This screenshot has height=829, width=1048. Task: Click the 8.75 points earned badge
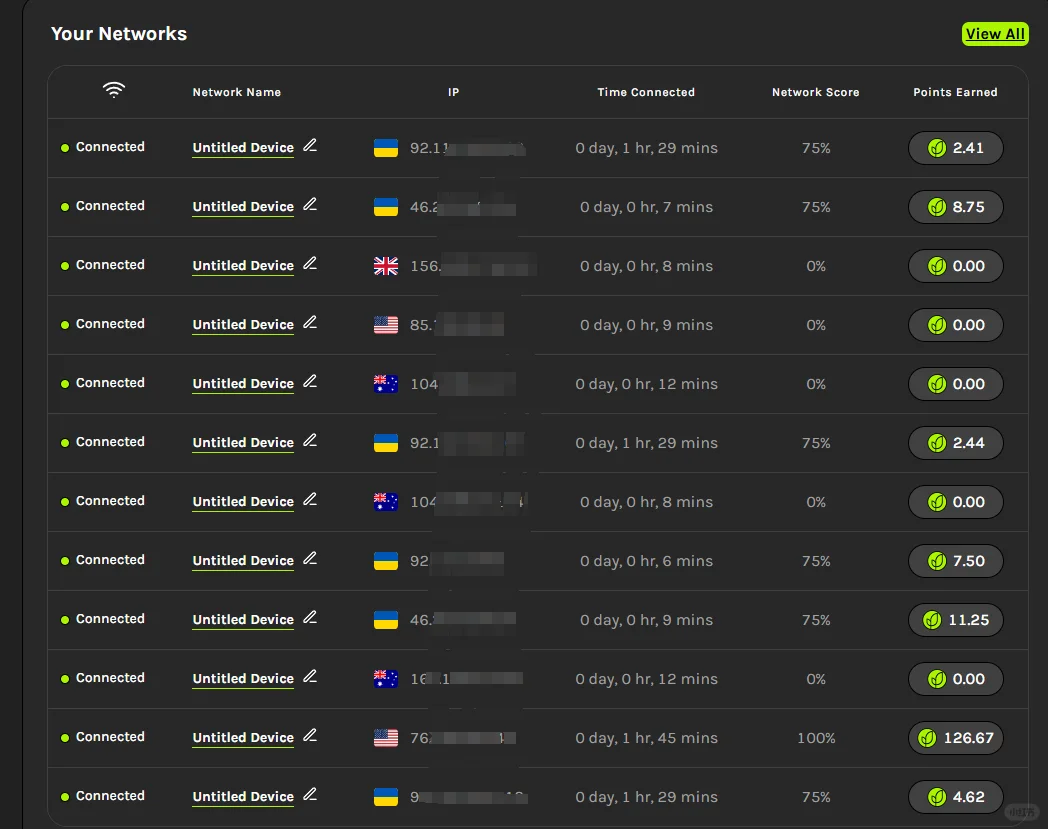[x=956, y=207]
